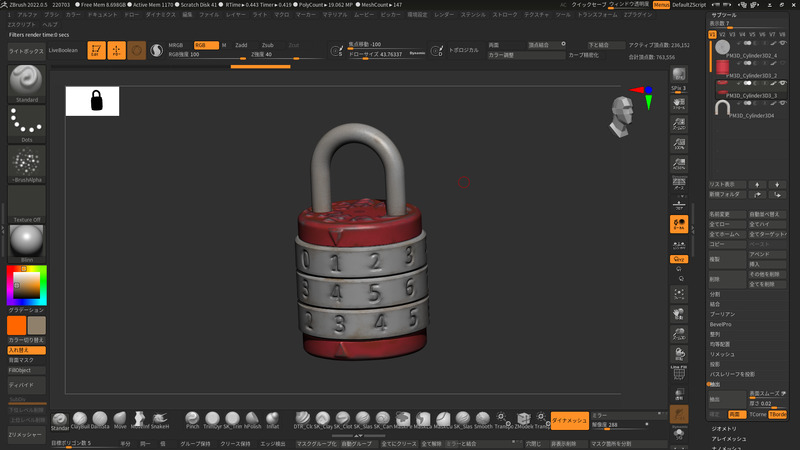Click the BPR render button in right shelf
The width and height of the screenshot is (800, 450).
click(679, 75)
